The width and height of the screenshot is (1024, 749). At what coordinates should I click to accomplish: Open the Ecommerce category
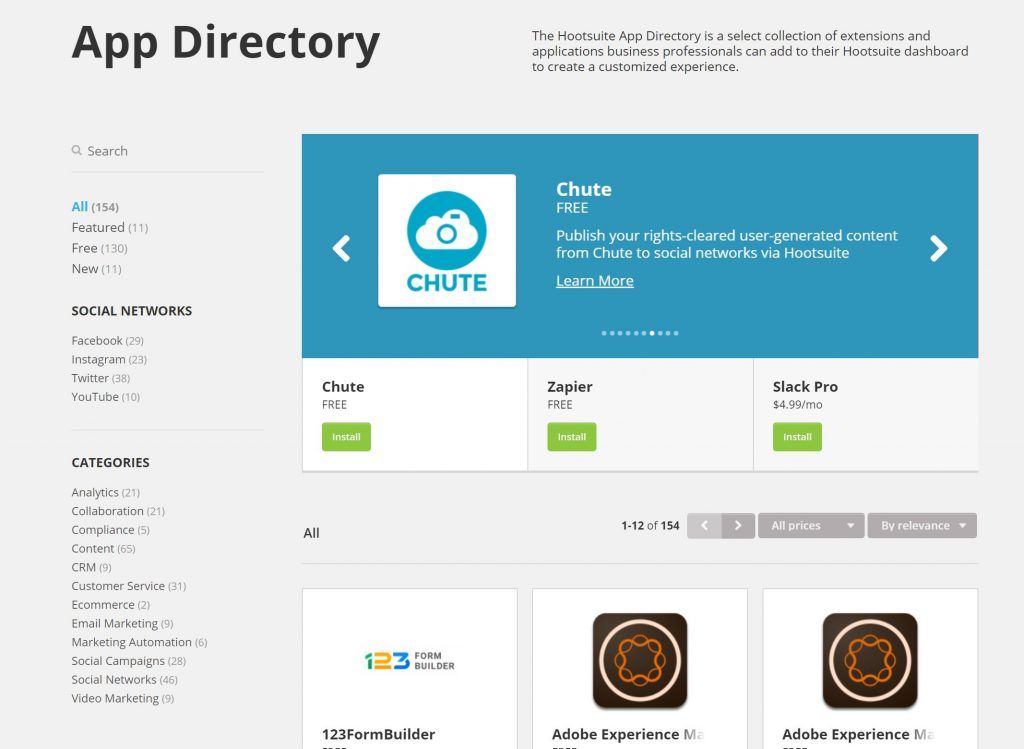[110, 605]
